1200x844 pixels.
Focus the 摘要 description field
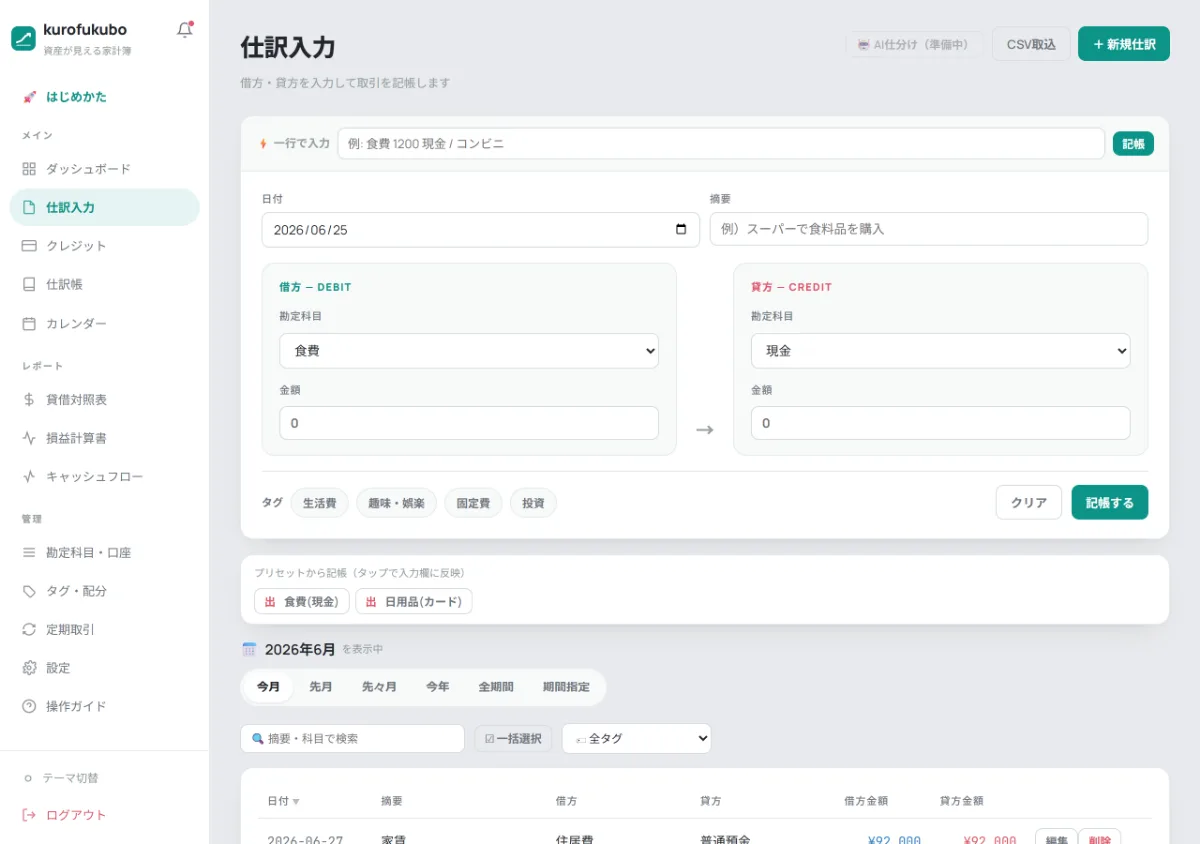[x=929, y=229]
